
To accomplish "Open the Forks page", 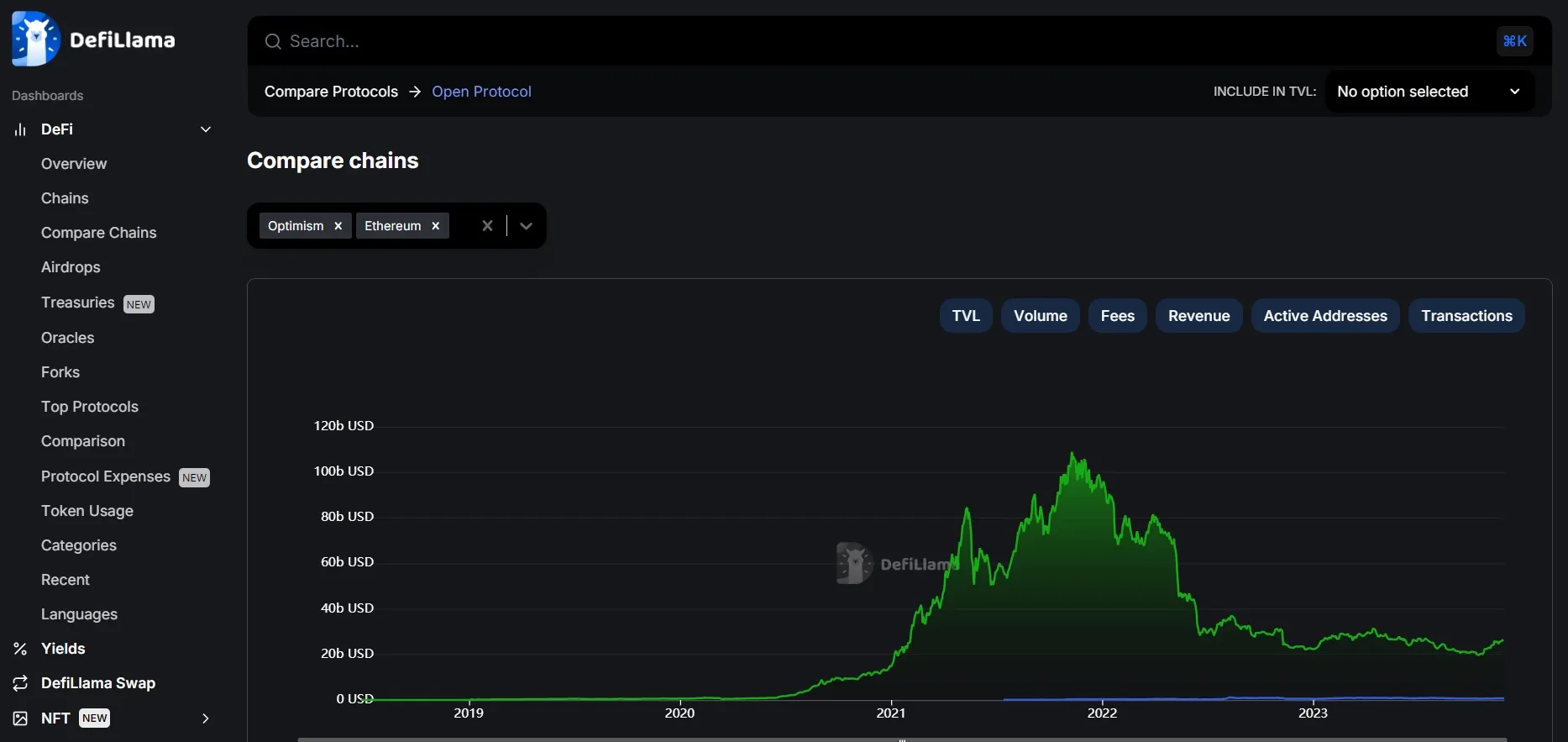I will (60, 372).
